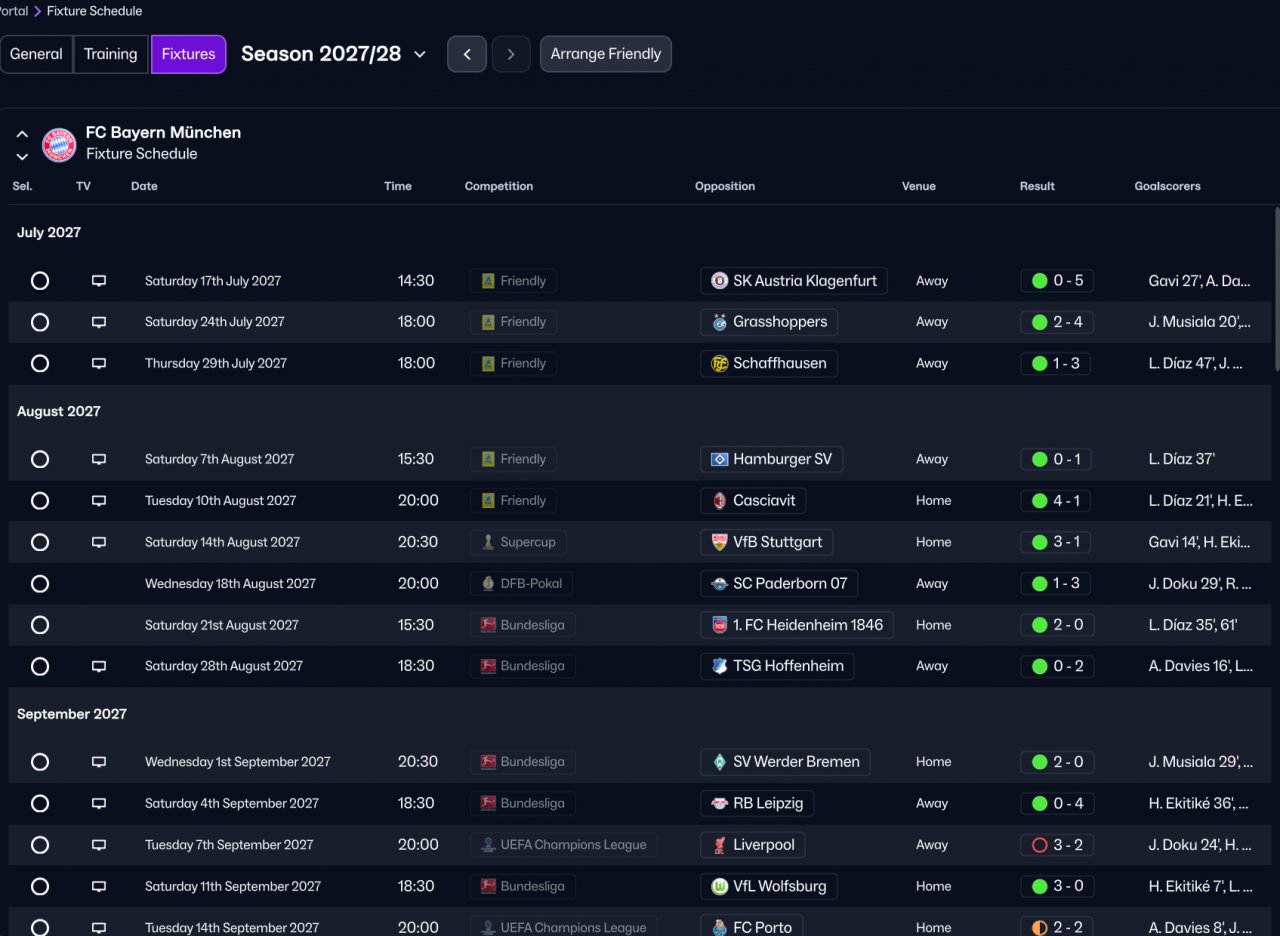This screenshot has height=936, width=1280.
Task: Click the TV icon in the RB Leipzig row
Action: coord(99,803)
